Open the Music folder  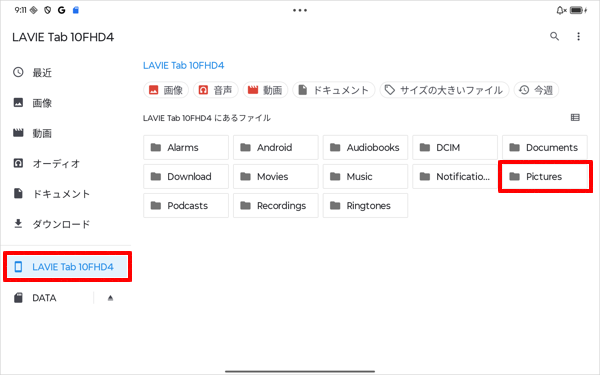point(365,176)
